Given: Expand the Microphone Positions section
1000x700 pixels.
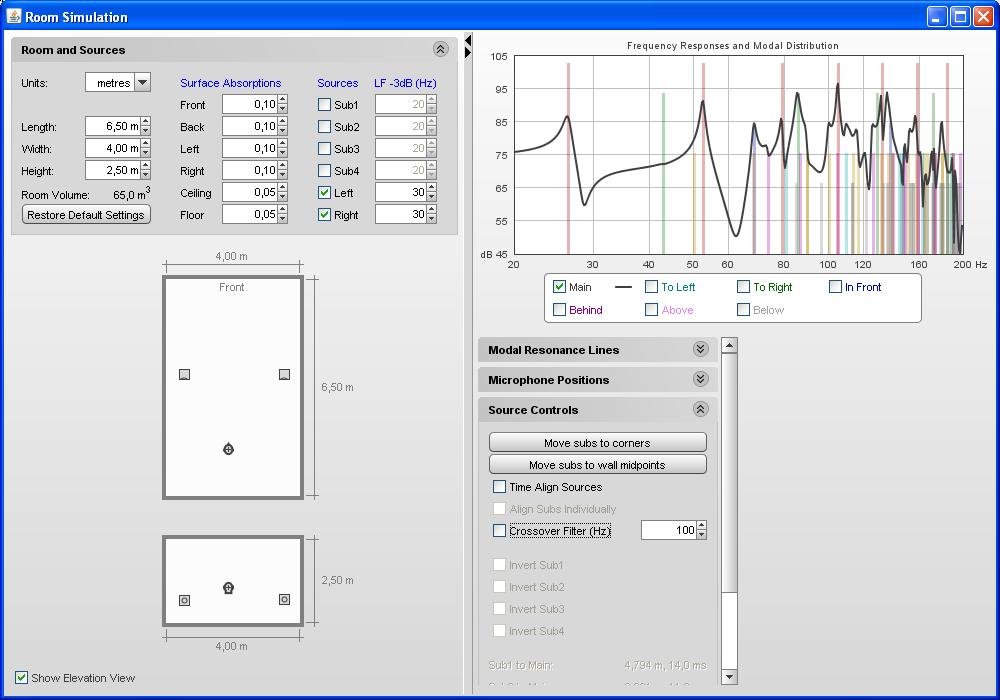Looking at the screenshot, I should [x=700, y=380].
